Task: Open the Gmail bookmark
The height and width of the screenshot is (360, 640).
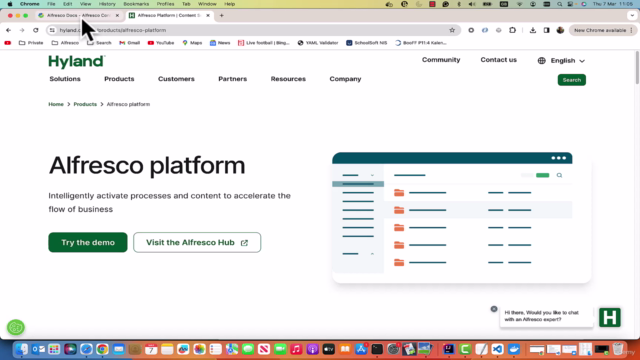Action: [129, 42]
